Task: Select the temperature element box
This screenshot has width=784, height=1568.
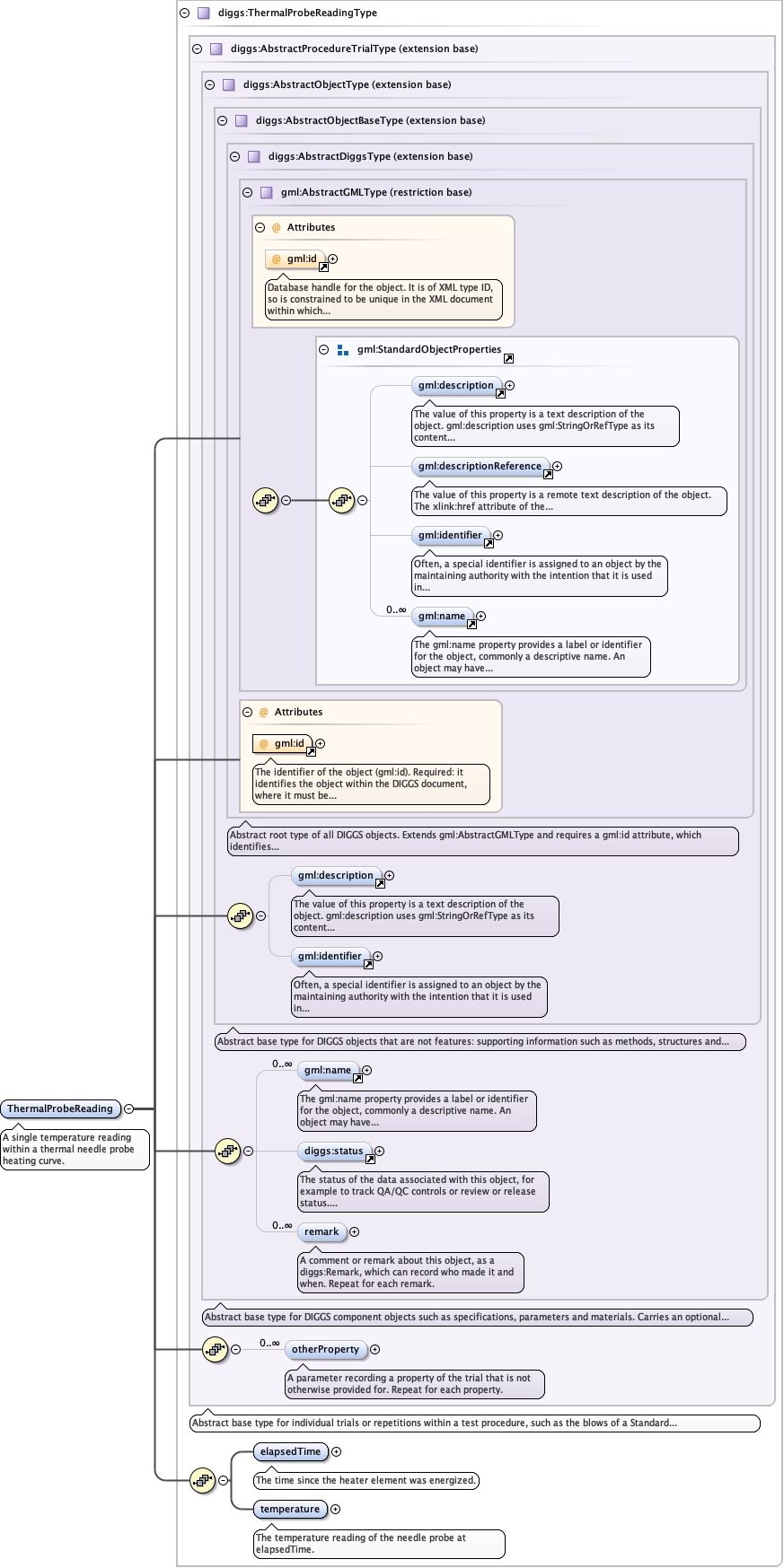Action: tap(290, 1510)
